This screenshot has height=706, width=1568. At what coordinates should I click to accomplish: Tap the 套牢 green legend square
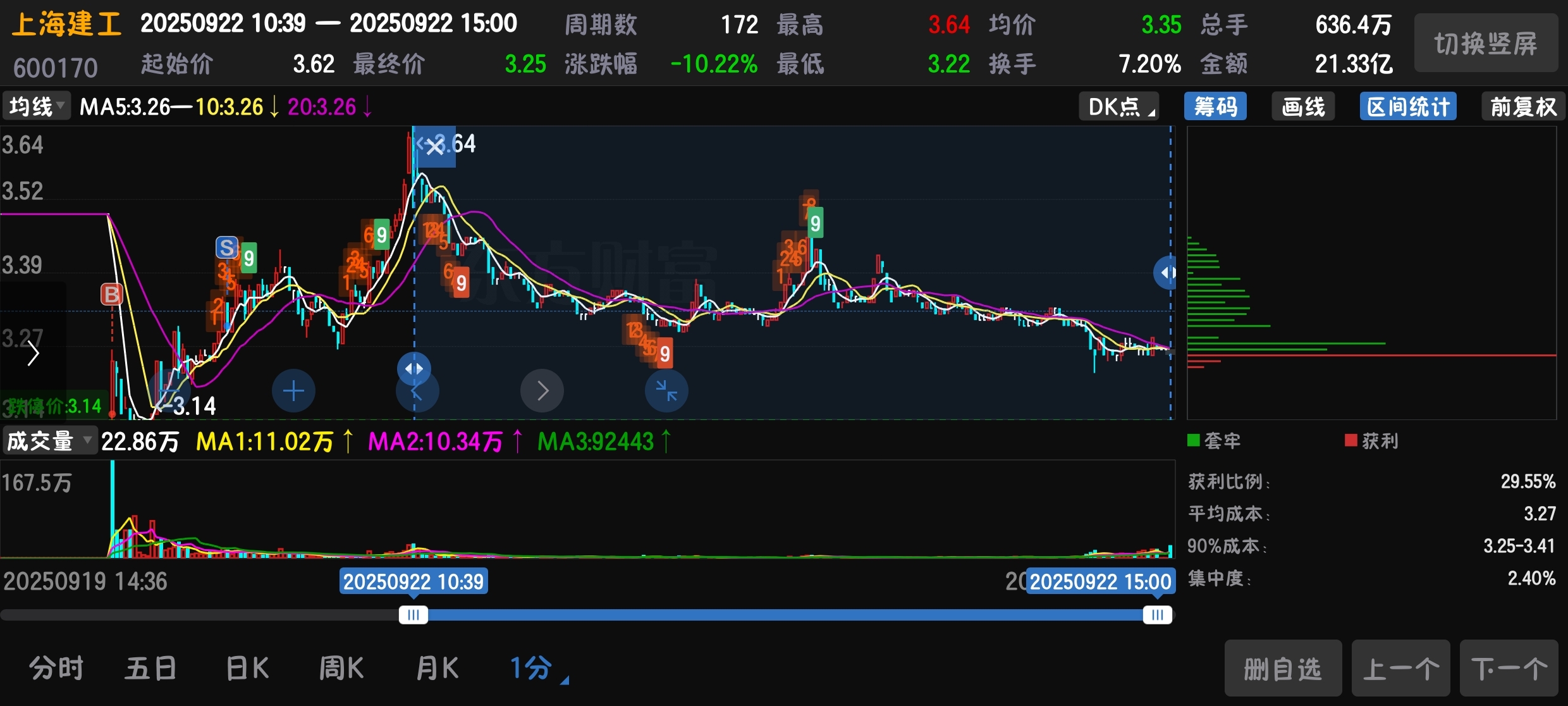(1194, 440)
